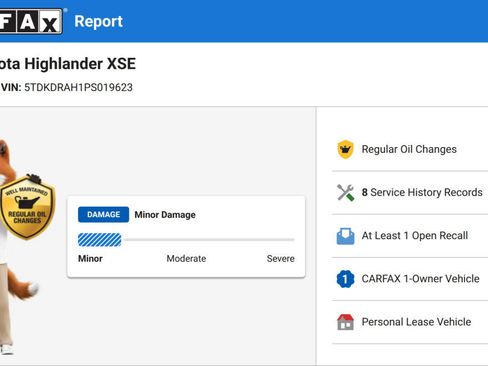The image size is (488, 366).
Task: Click the striped damage severity bar
Action: 100,240
